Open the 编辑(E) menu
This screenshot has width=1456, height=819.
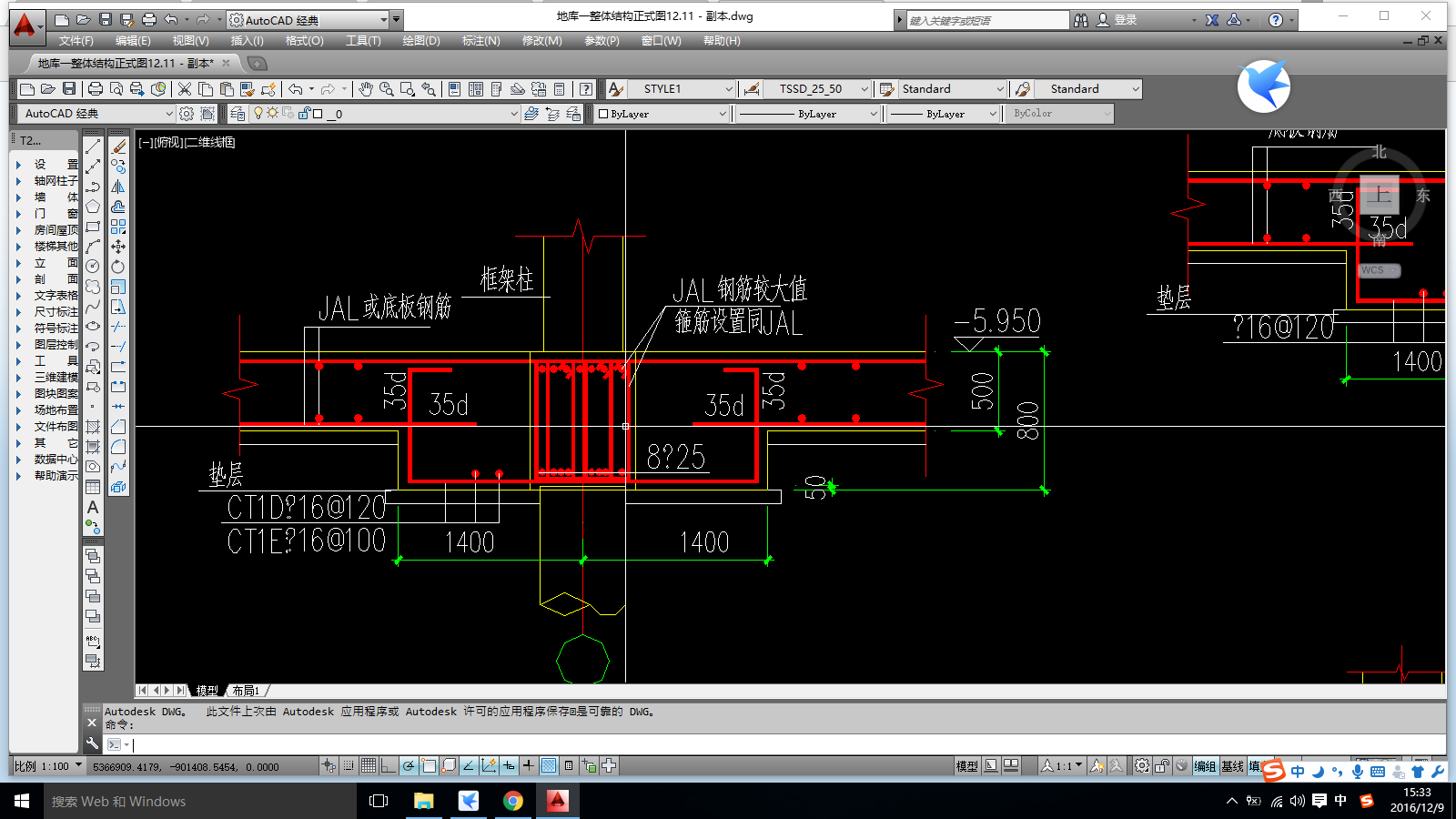coord(133,41)
